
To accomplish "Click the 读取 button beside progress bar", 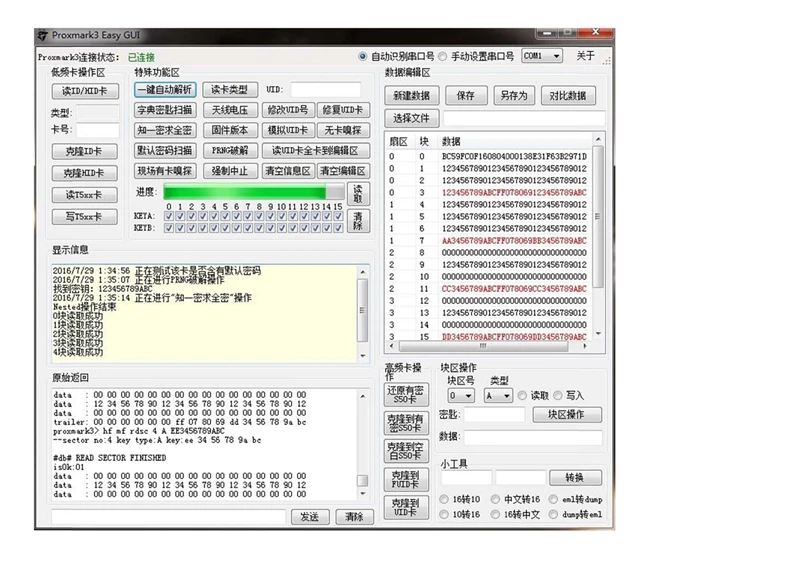I will 358,194.
